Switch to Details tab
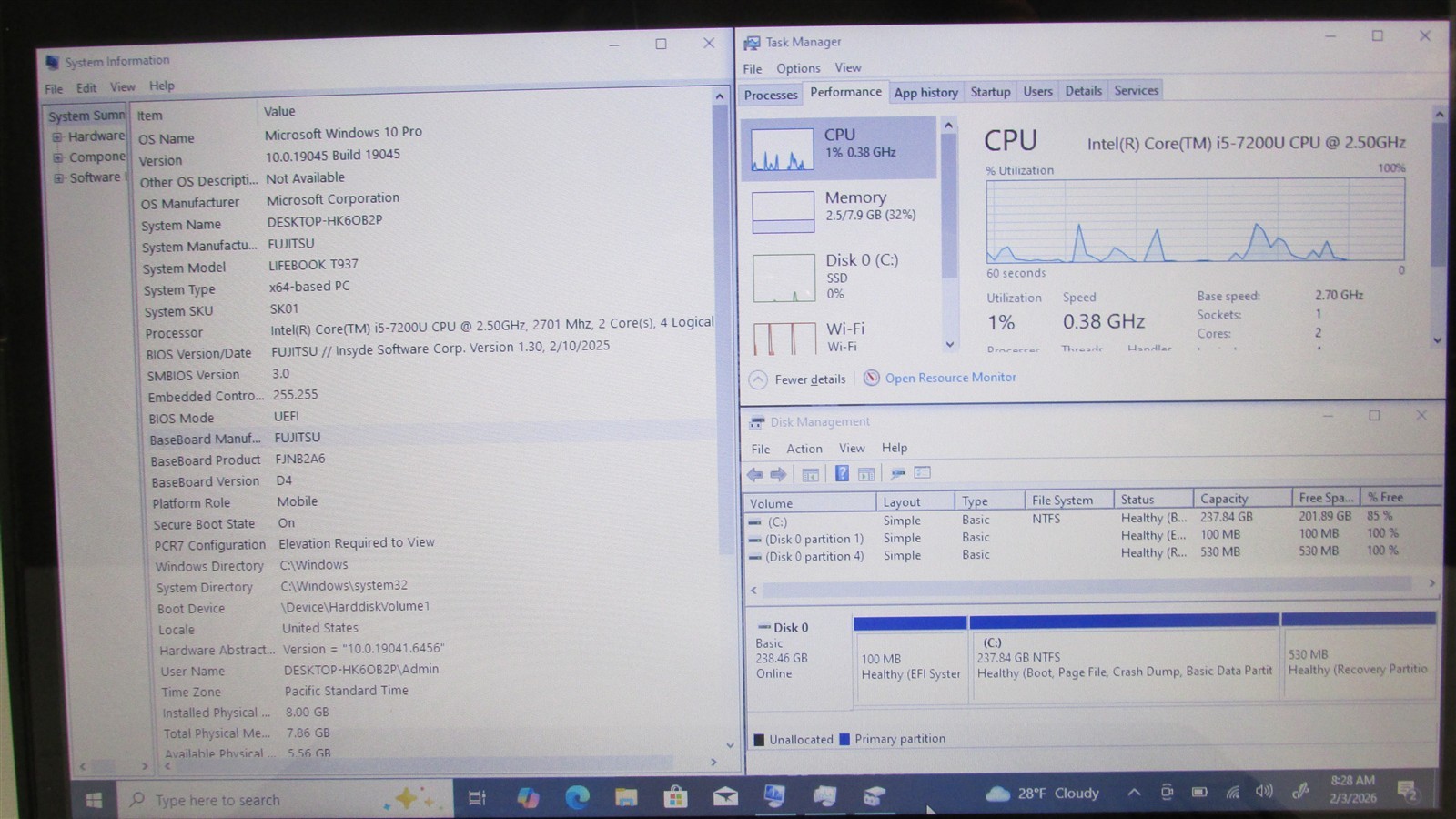The width and height of the screenshot is (1456, 819). tap(1083, 91)
